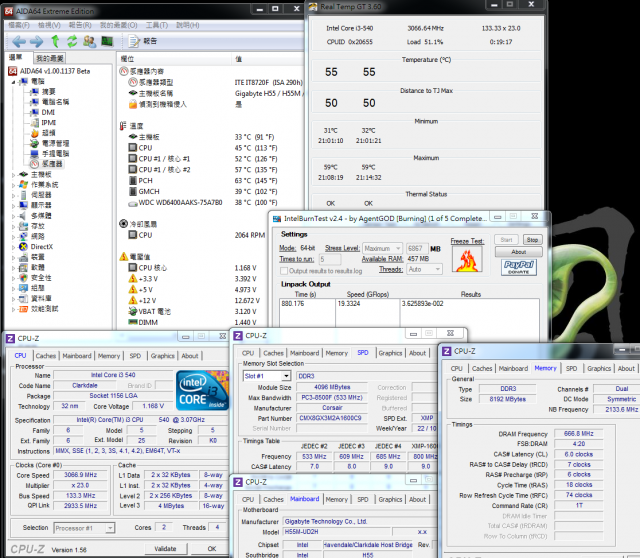Click the CPU core voltage row icon
Screen dimensions: 640x558
pos(133,268)
